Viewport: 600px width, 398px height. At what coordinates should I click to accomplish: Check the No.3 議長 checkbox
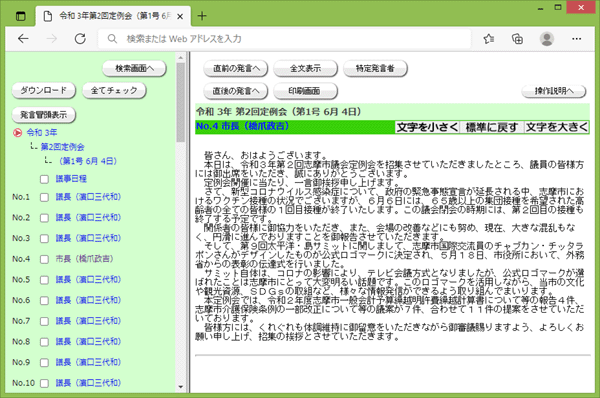pos(44,239)
